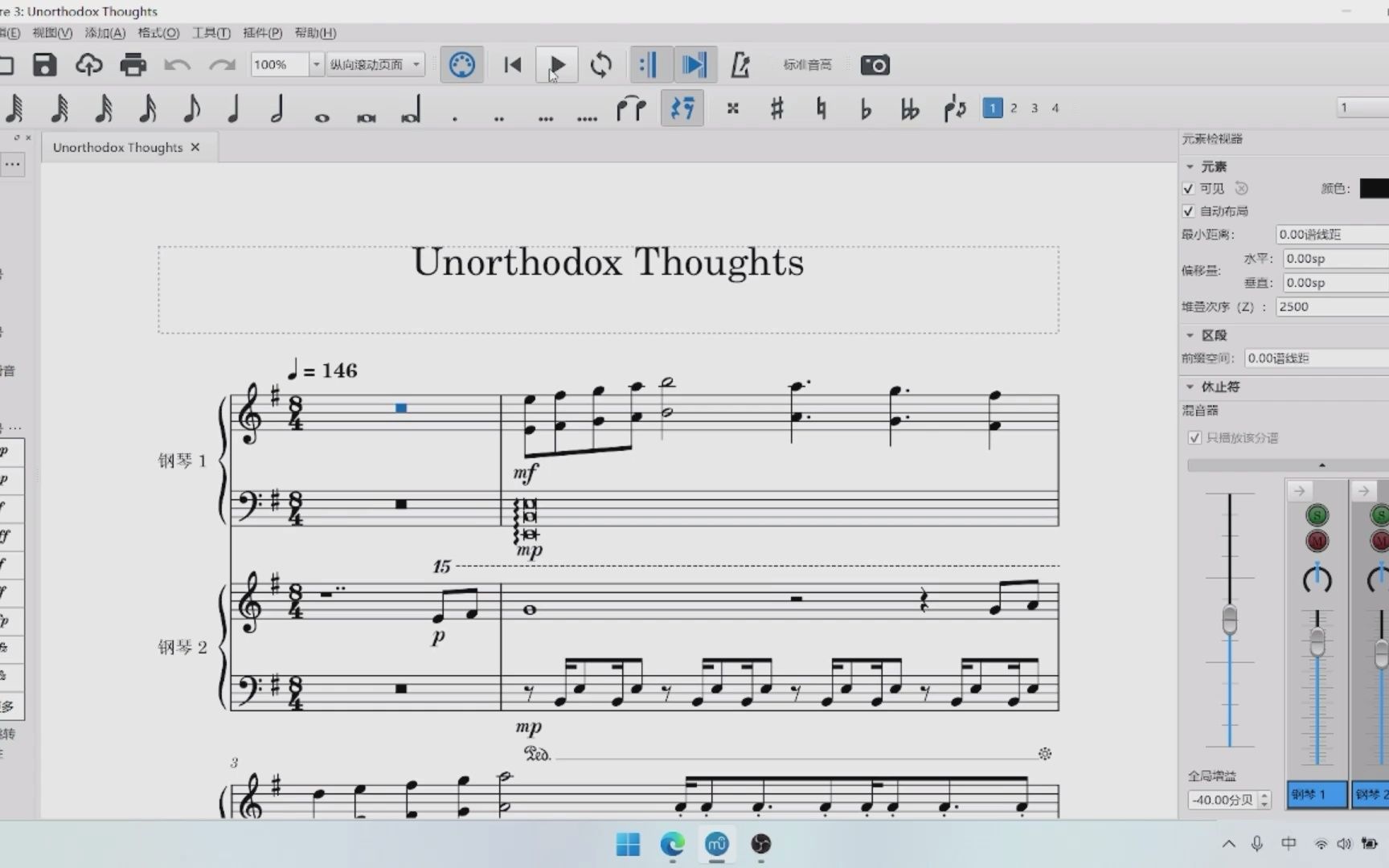
Task: Toggle the 自动布局 checkbox
Action: (1189, 211)
